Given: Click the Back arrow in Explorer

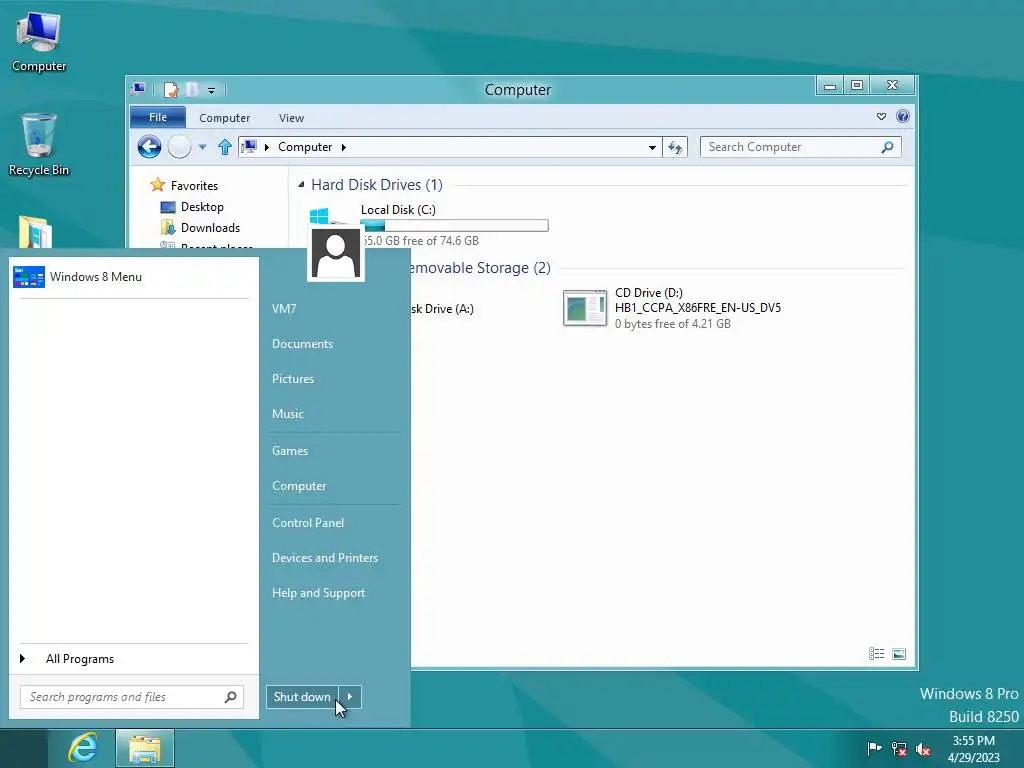Looking at the screenshot, I should tap(150, 147).
